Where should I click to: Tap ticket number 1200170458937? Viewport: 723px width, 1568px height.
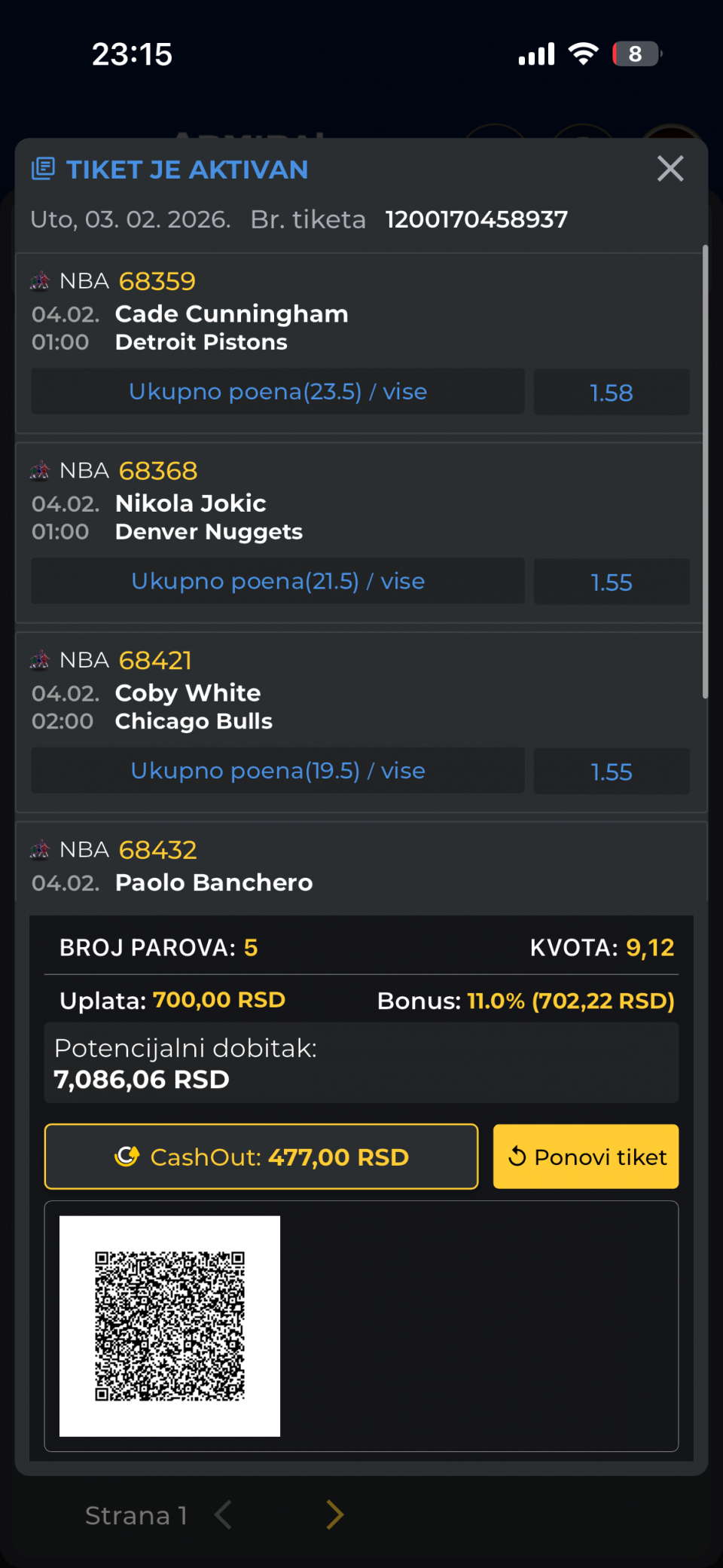476,219
